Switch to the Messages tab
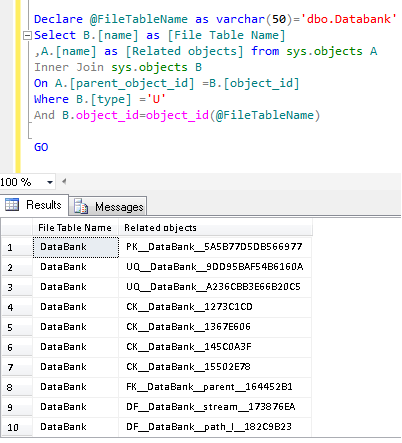 click(x=108, y=207)
